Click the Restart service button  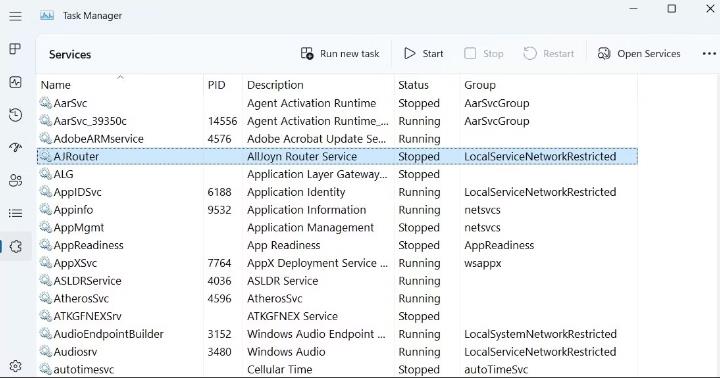(x=549, y=54)
